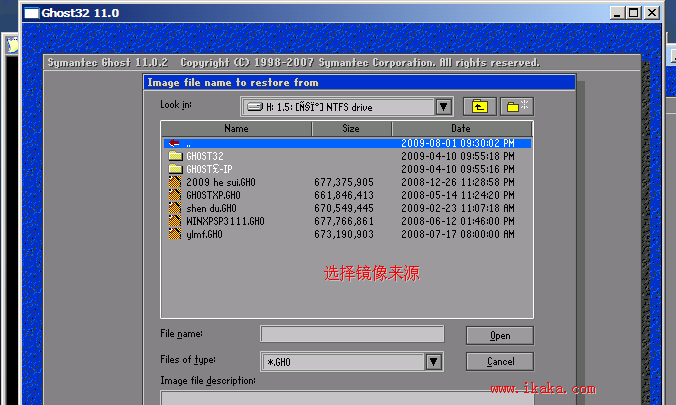The image size is (676, 405).
Task: Go up one folder level icon
Action: coord(479,107)
